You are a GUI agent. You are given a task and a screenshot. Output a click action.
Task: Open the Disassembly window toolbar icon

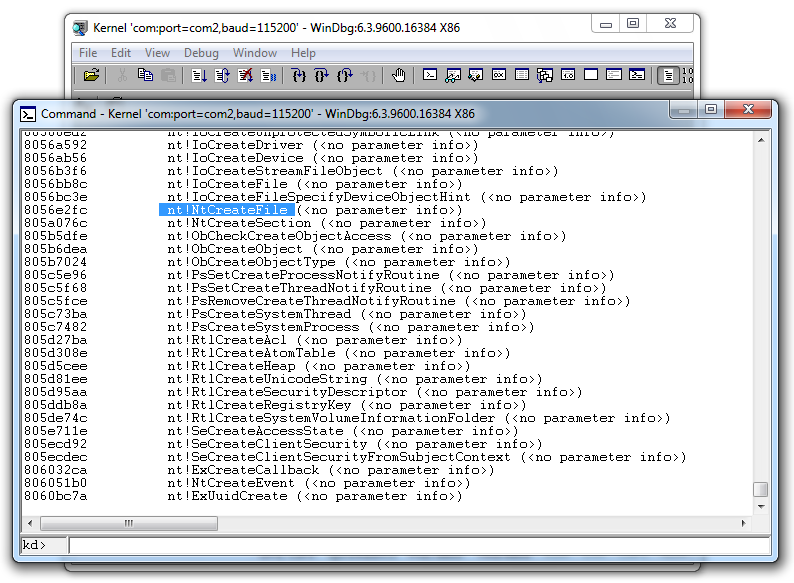pos(568,75)
